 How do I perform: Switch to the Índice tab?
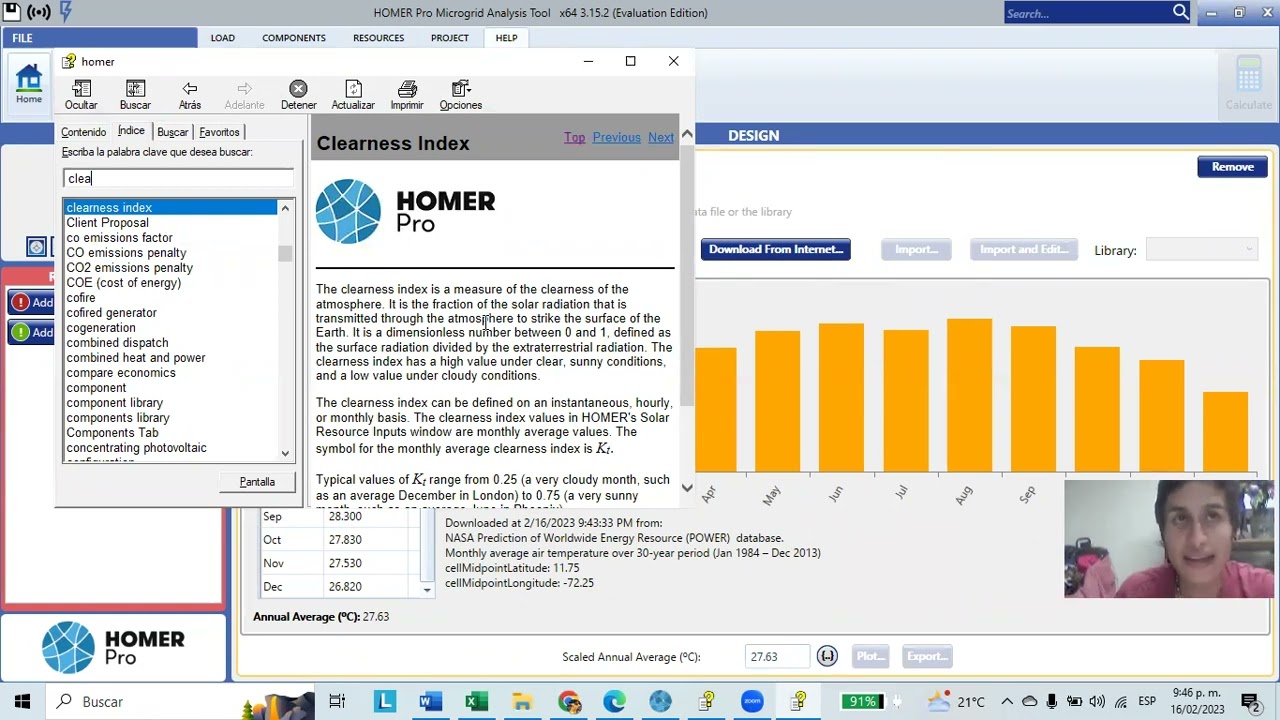coord(131,131)
